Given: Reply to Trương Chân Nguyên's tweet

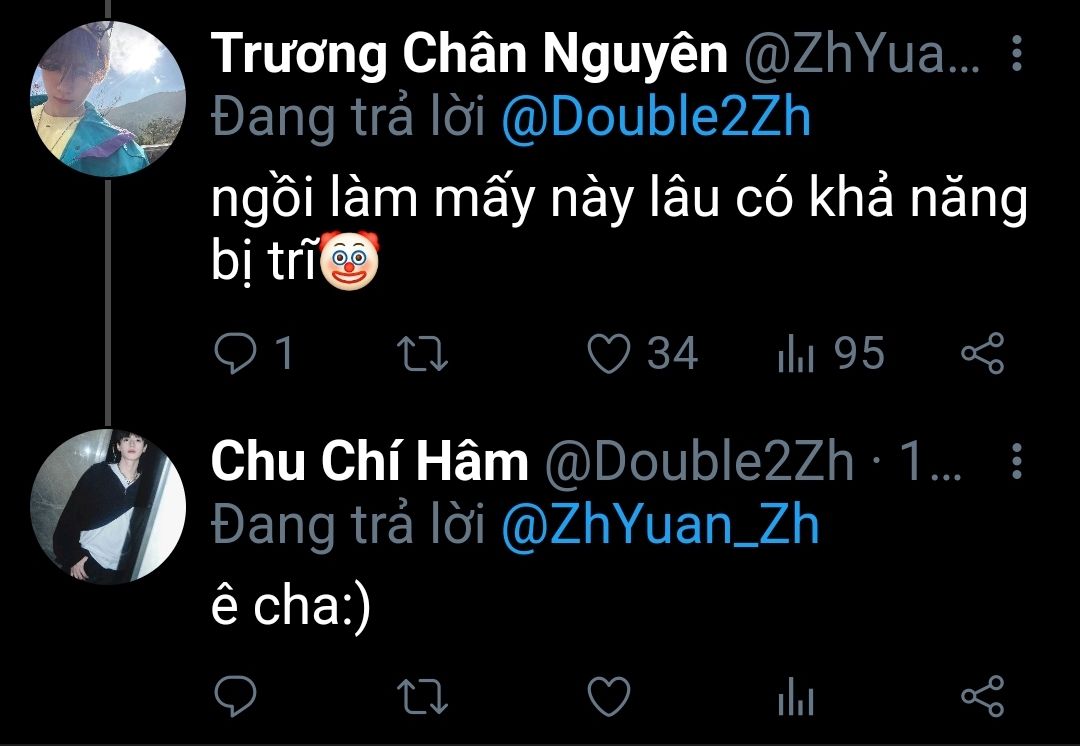Looking at the screenshot, I should pos(236,353).
